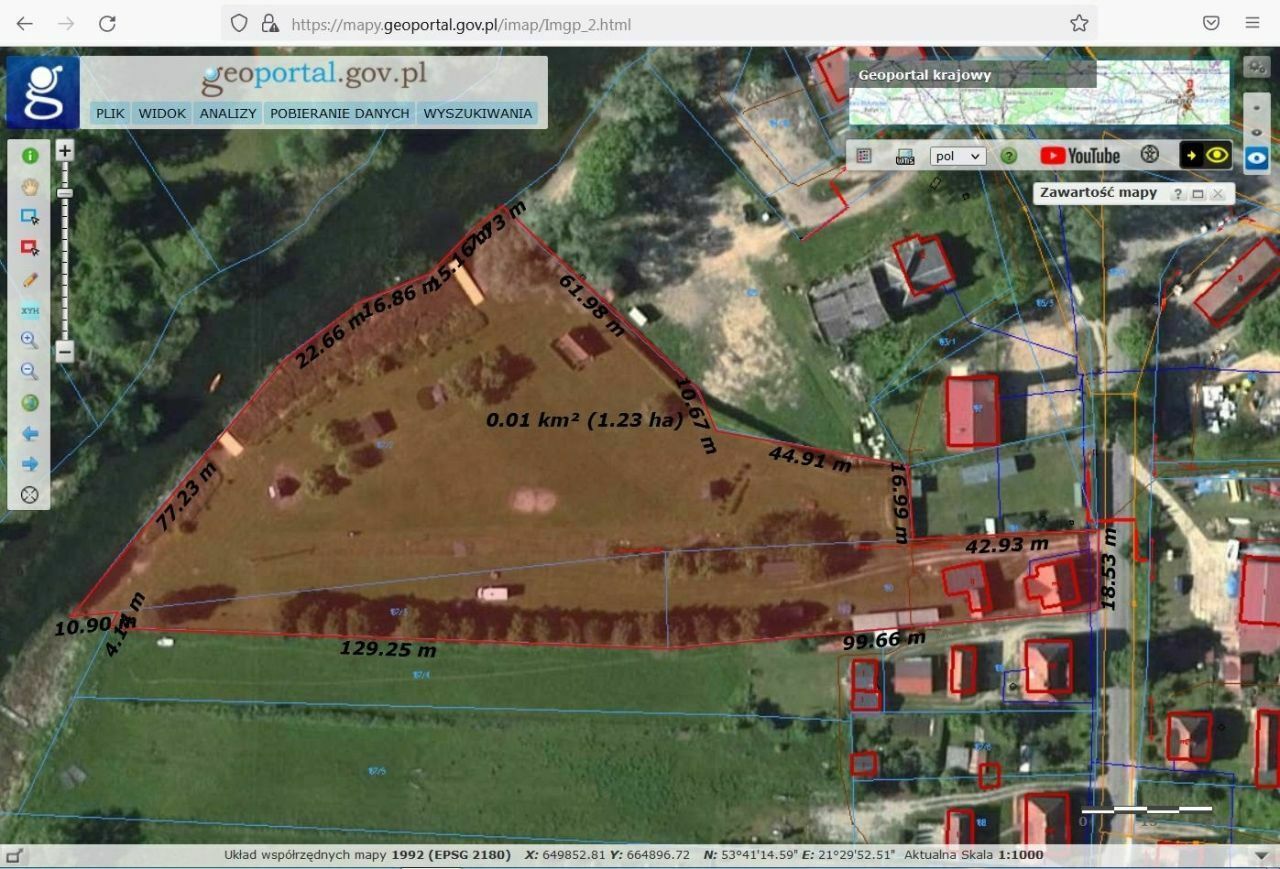
Task: Open the PLIK menu
Action: 110,113
